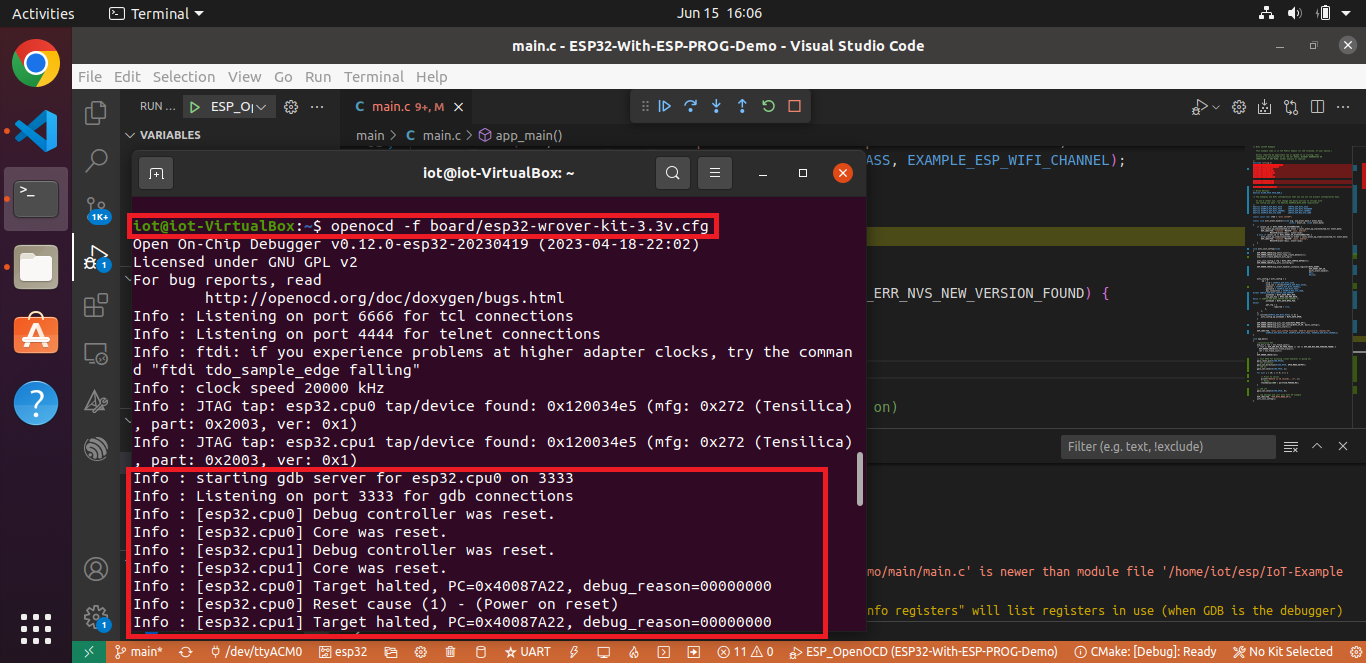Open the Manage gear in activity bar
Viewport: 1366px width, 663px height.
point(96,617)
